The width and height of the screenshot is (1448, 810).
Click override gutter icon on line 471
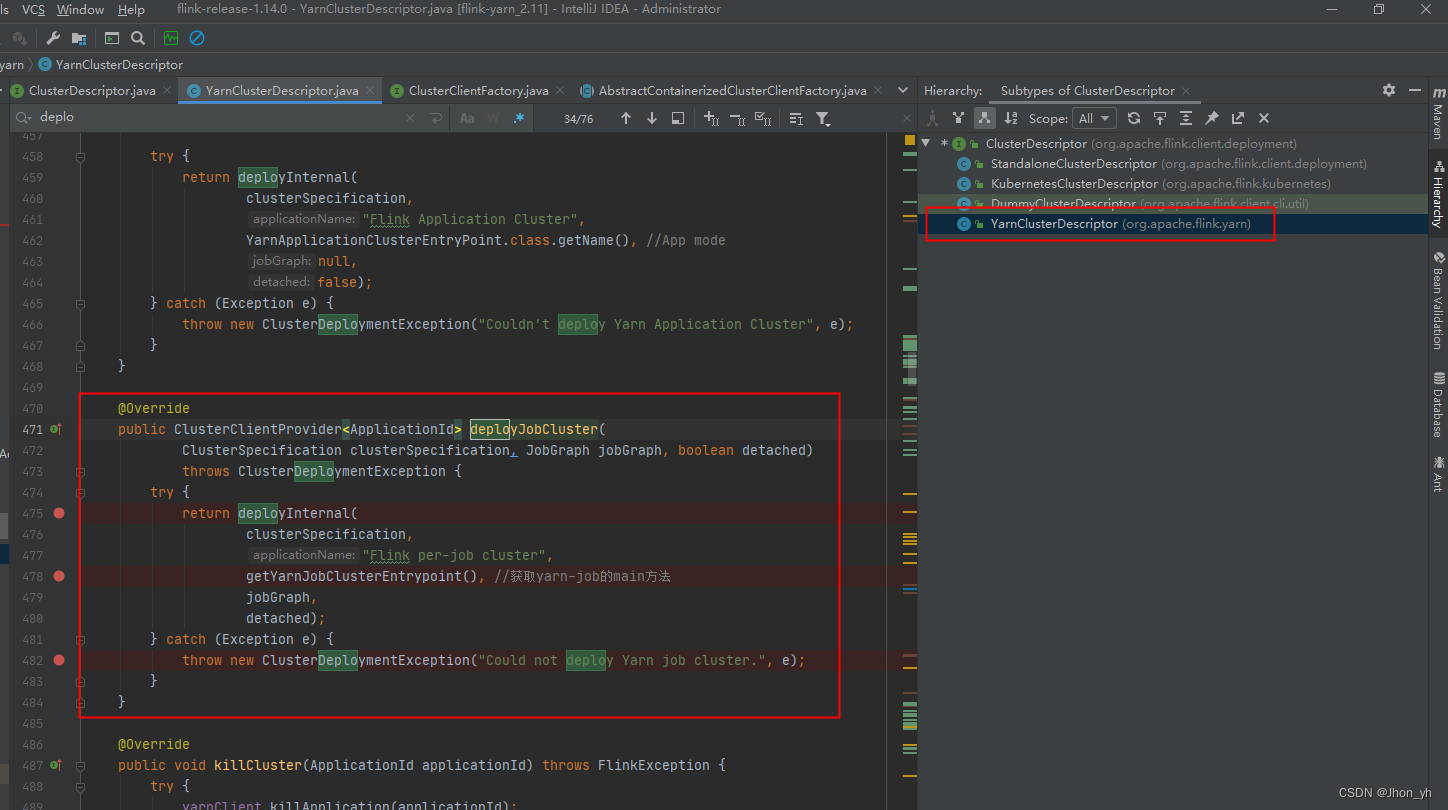pyautogui.click(x=56, y=429)
